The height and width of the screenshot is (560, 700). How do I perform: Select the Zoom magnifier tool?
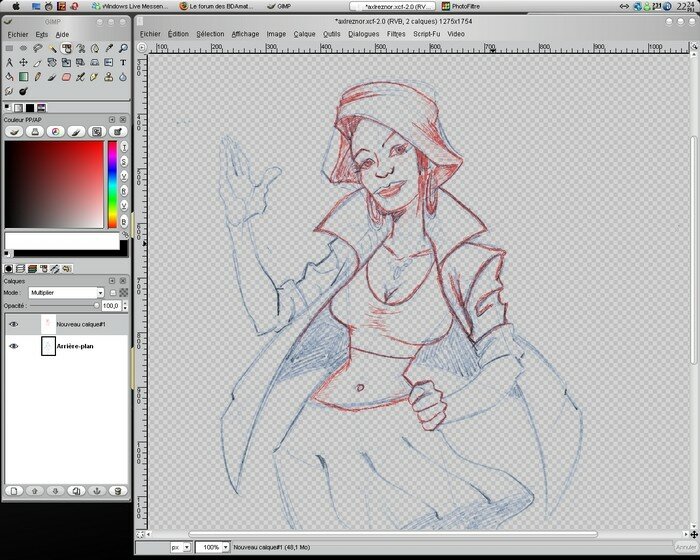pos(123,48)
